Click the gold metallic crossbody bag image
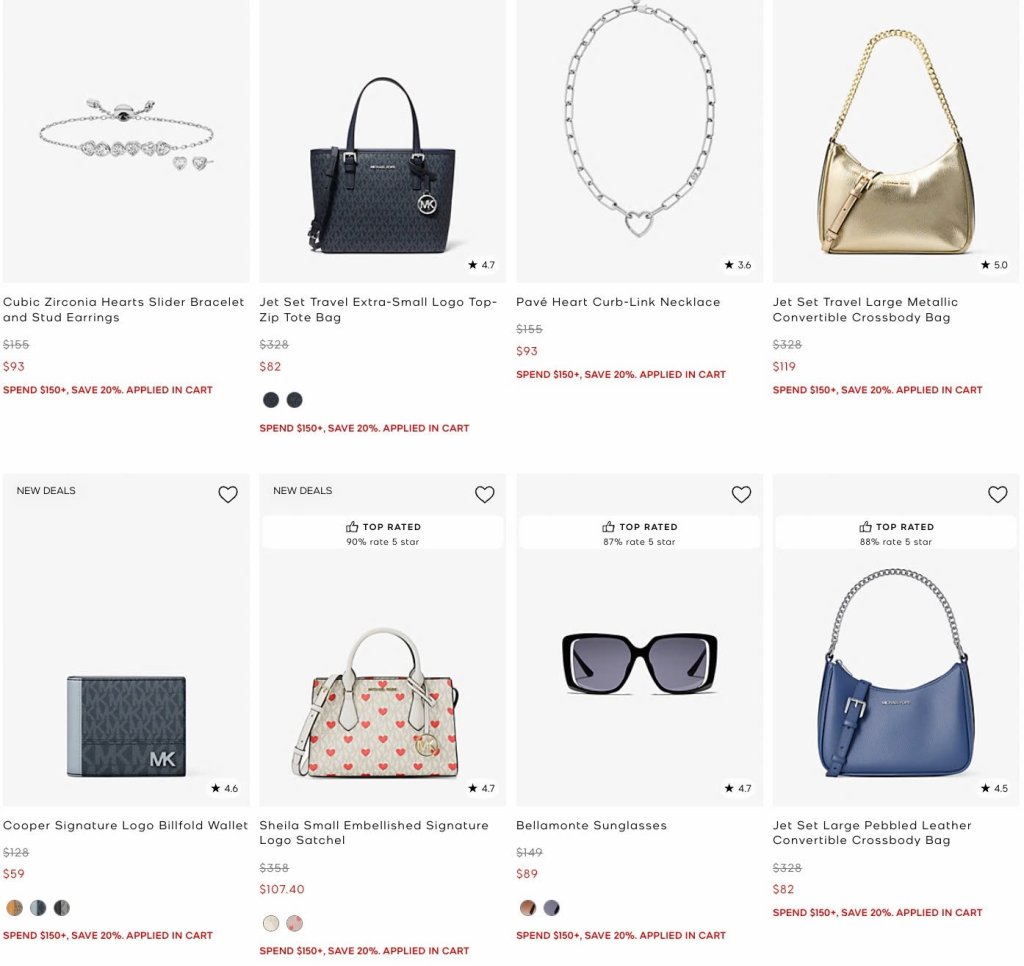 coord(896,142)
